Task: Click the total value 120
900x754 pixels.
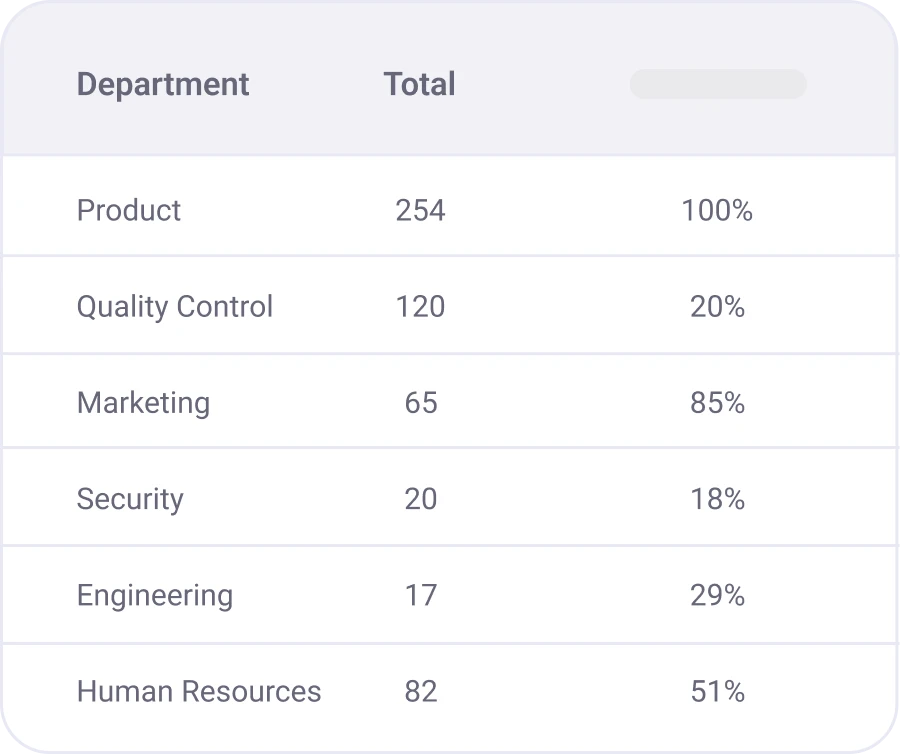Action: 420,306
